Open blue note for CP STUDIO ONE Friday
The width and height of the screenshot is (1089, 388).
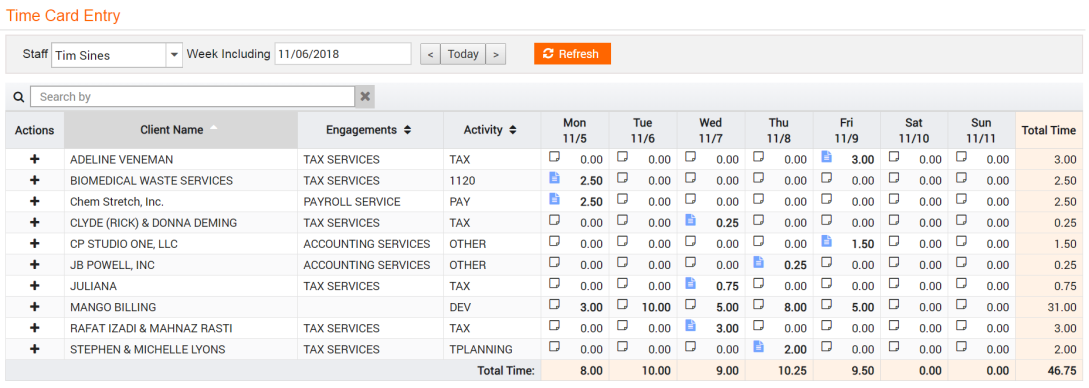pyautogui.click(x=826, y=241)
